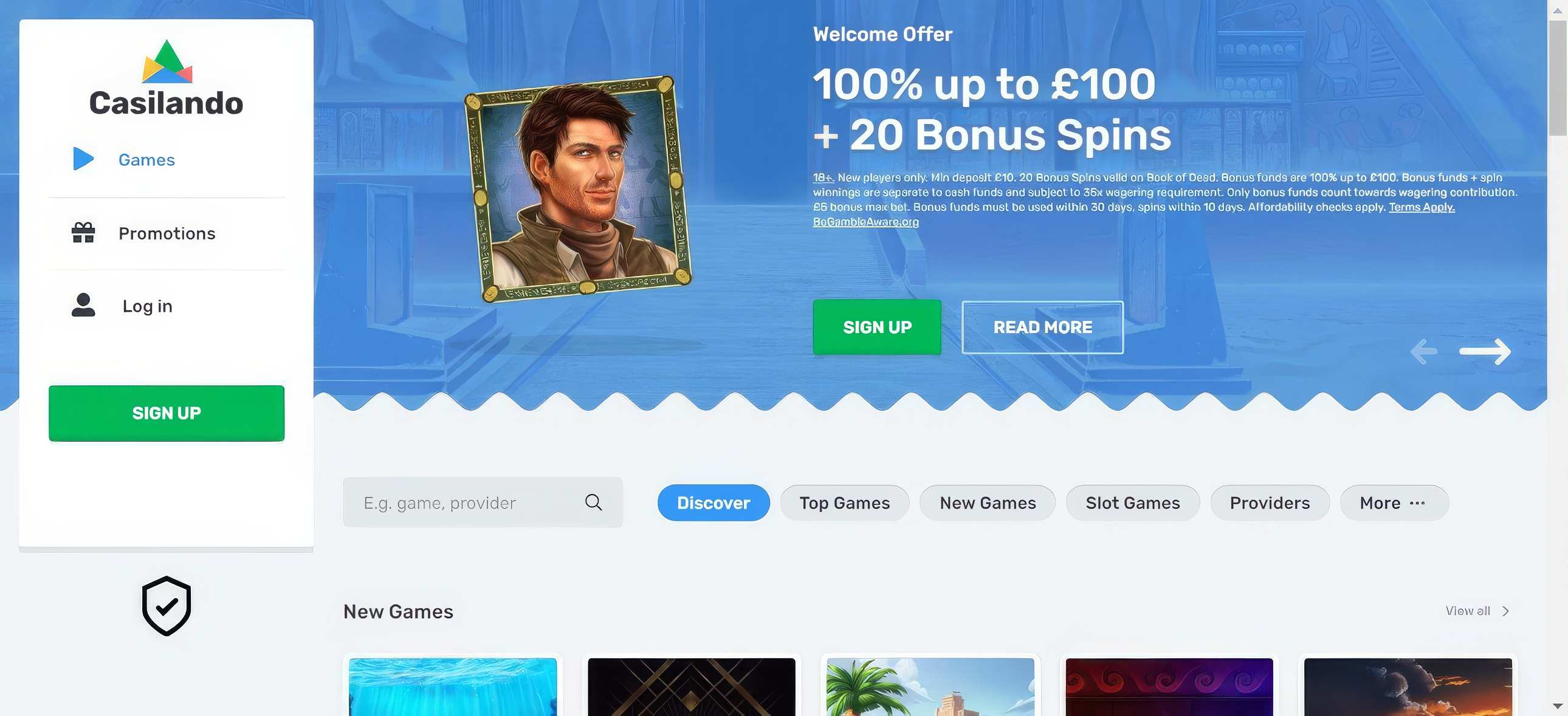Open BeGambleAware.org link
The height and width of the screenshot is (716, 1568).
coord(865,222)
